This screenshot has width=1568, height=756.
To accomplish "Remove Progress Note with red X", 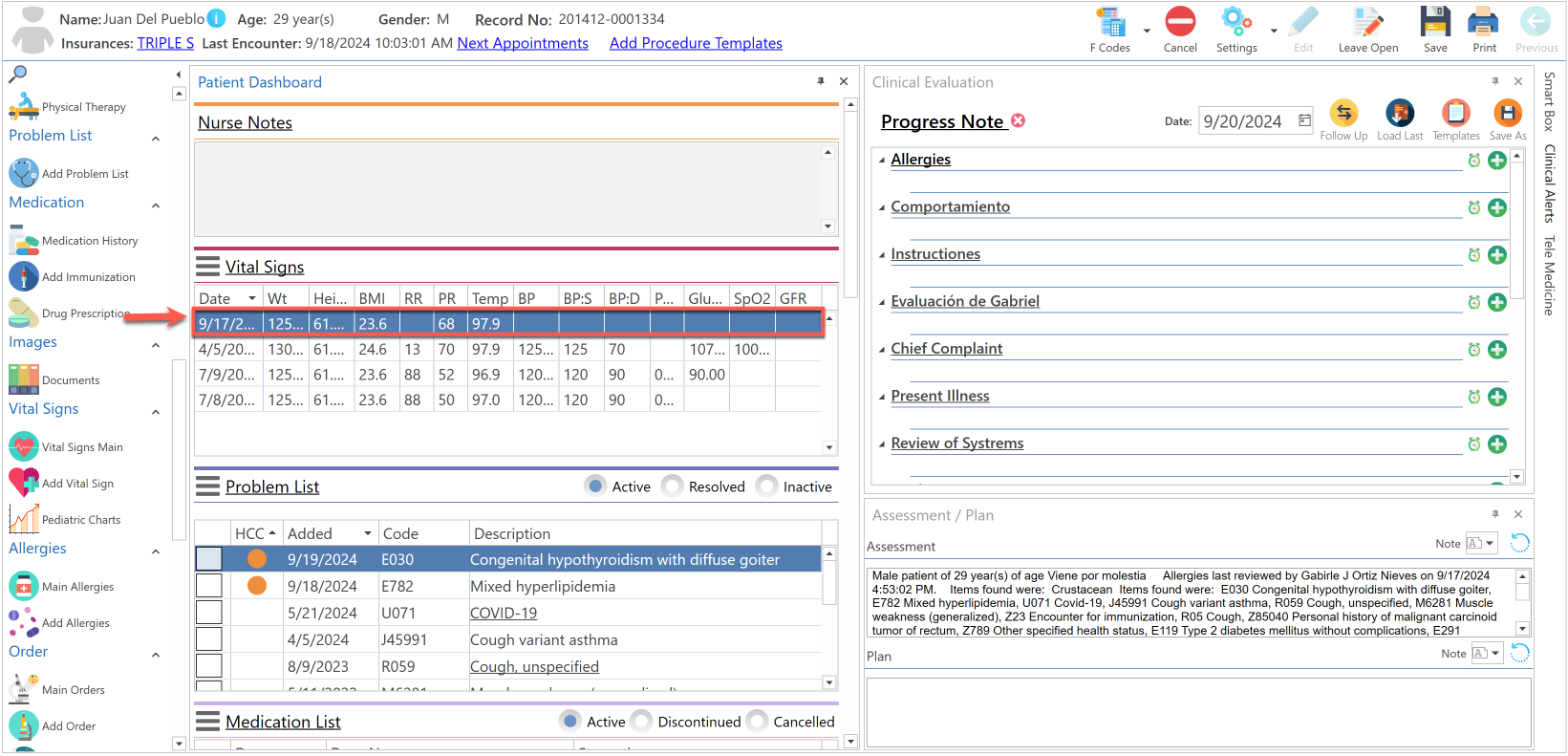I will click(x=1019, y=120).
